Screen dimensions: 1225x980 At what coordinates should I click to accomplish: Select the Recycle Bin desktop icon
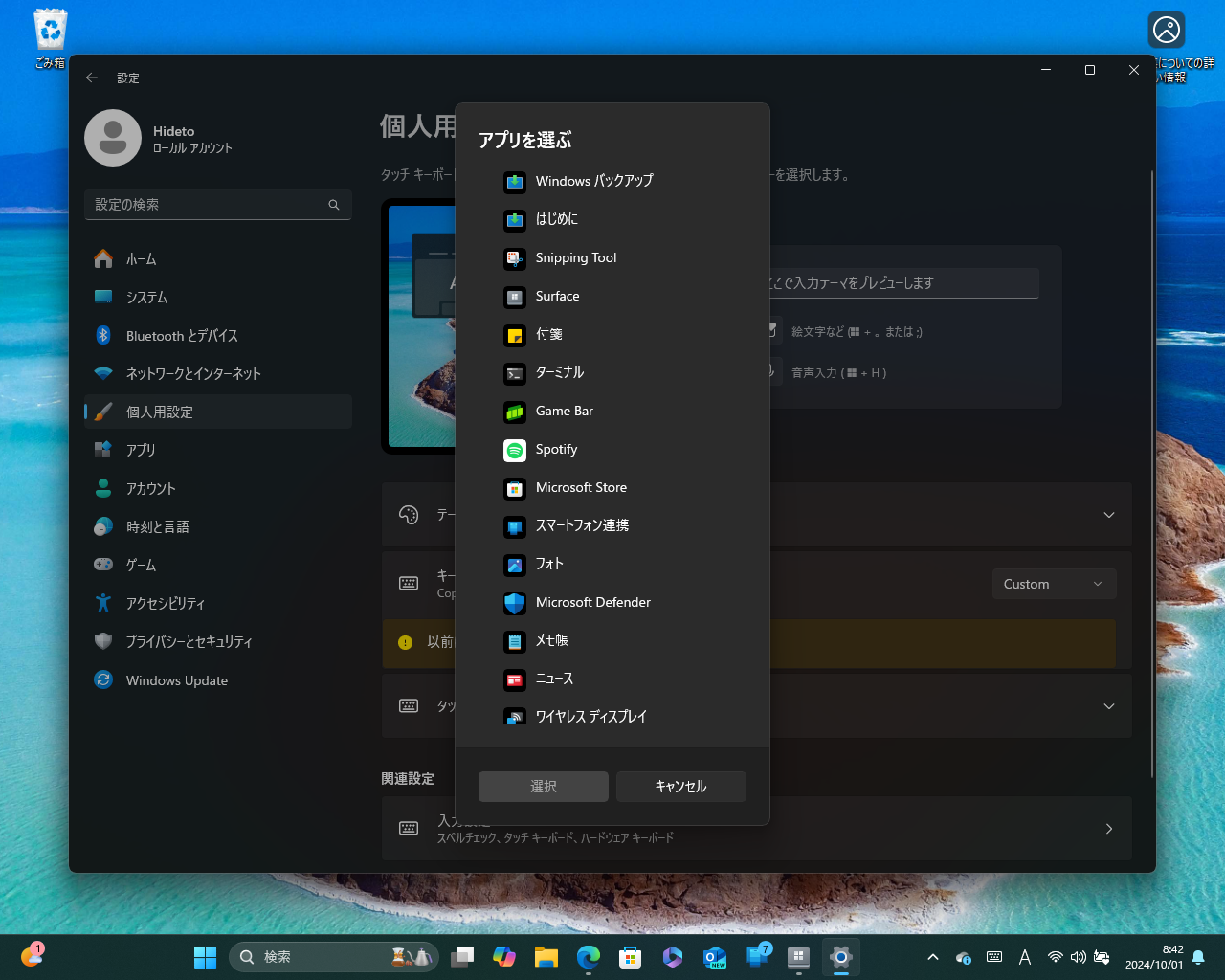(50, 39)
